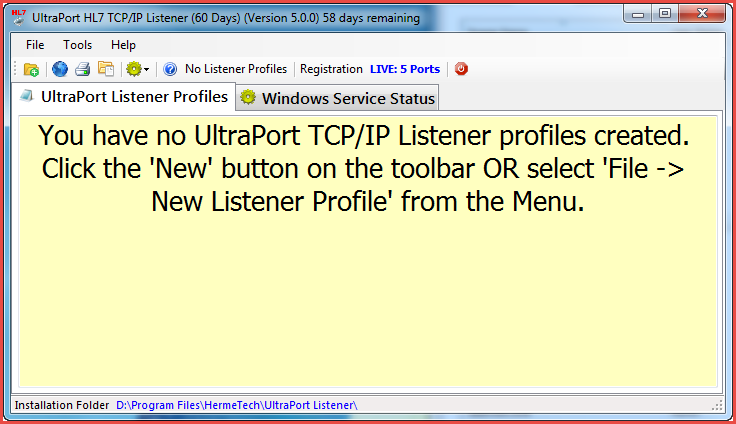Image resolution: width=736 pixels, height=424 pixels.
Task: Click the Installation Folder status label
Action: tap(61, 405)
